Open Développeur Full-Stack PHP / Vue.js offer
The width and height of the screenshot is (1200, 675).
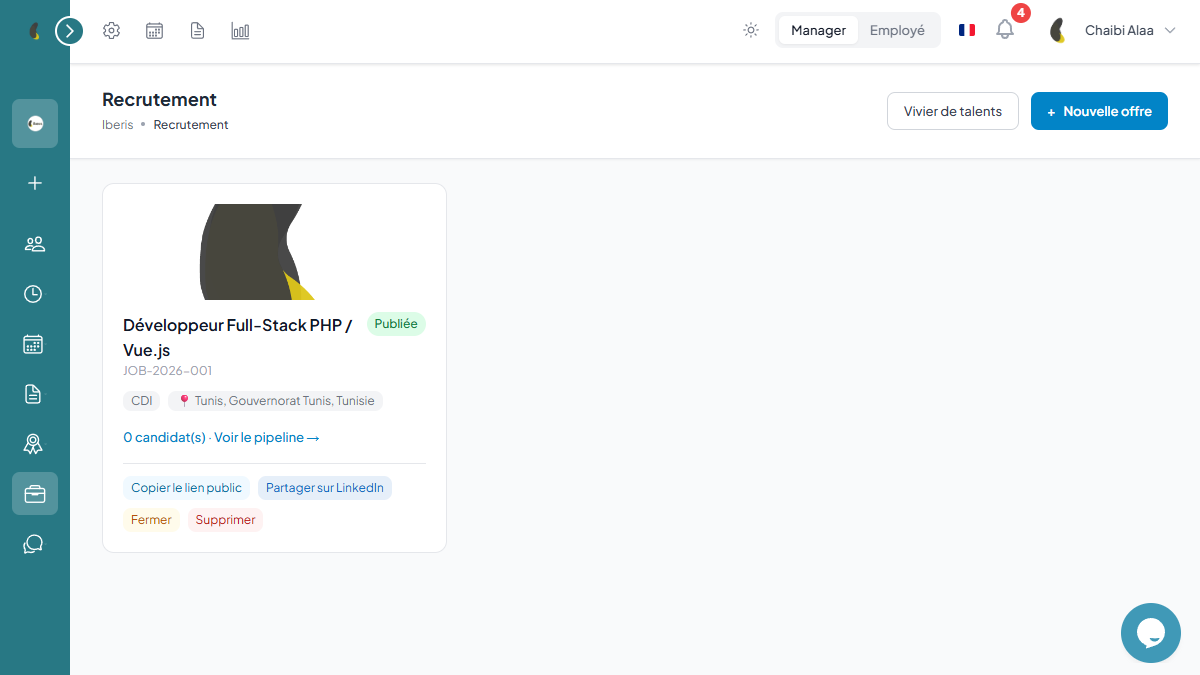pyautogui.click(x=238, y=337)
